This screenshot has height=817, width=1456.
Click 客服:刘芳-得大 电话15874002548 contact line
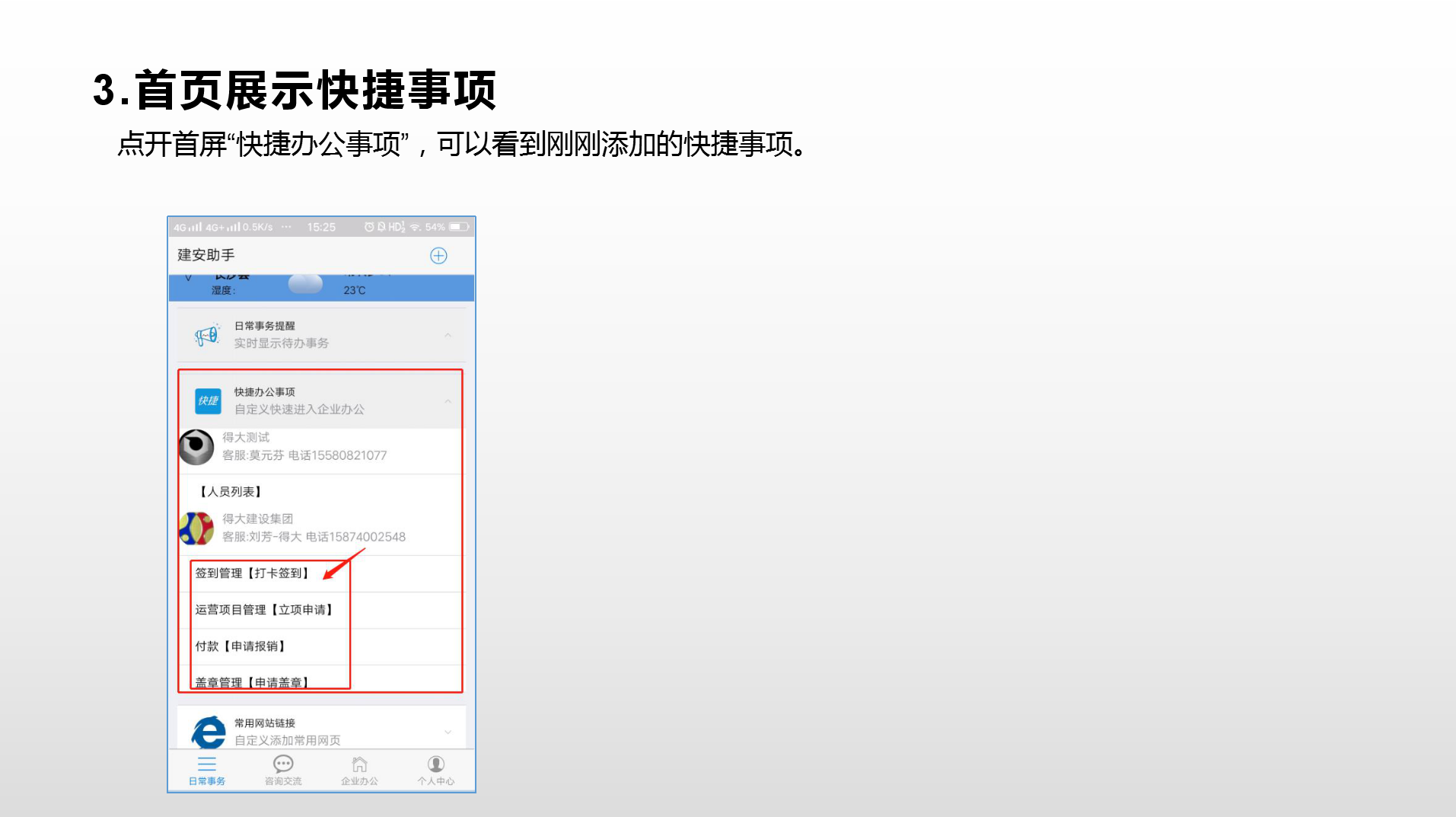(314, 537)
